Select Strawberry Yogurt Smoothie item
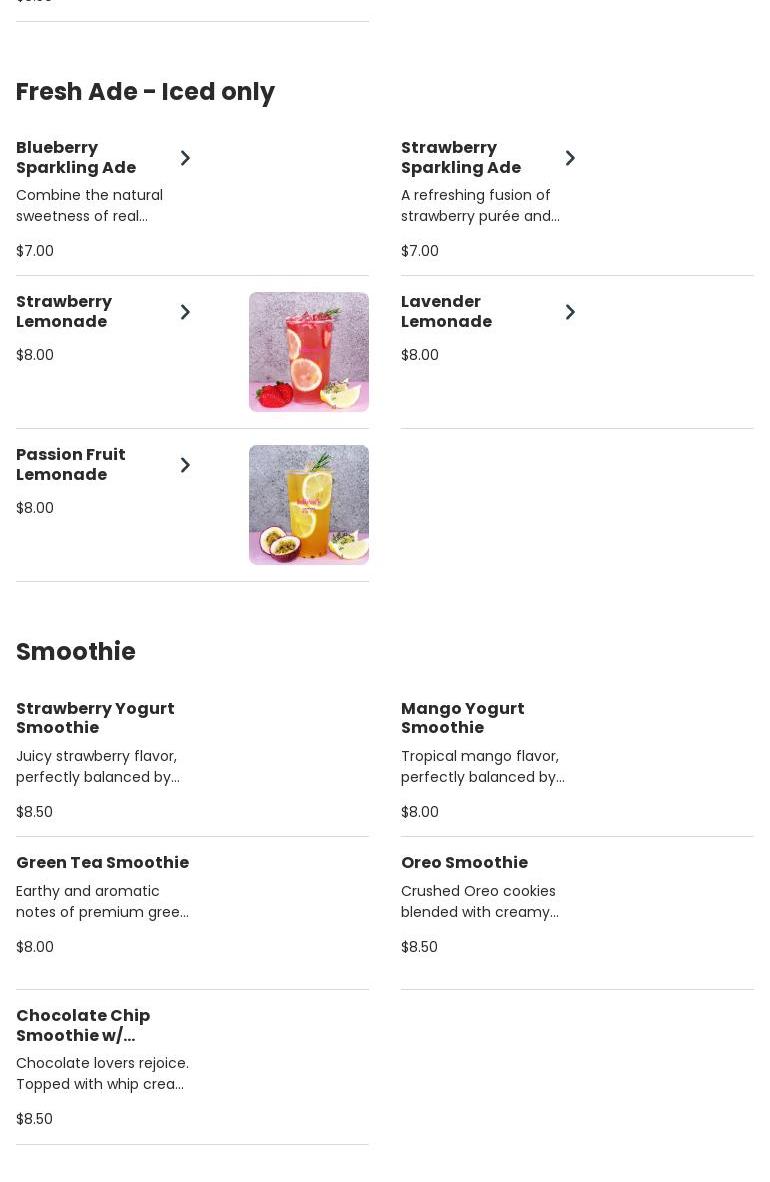 coord(95,718)
